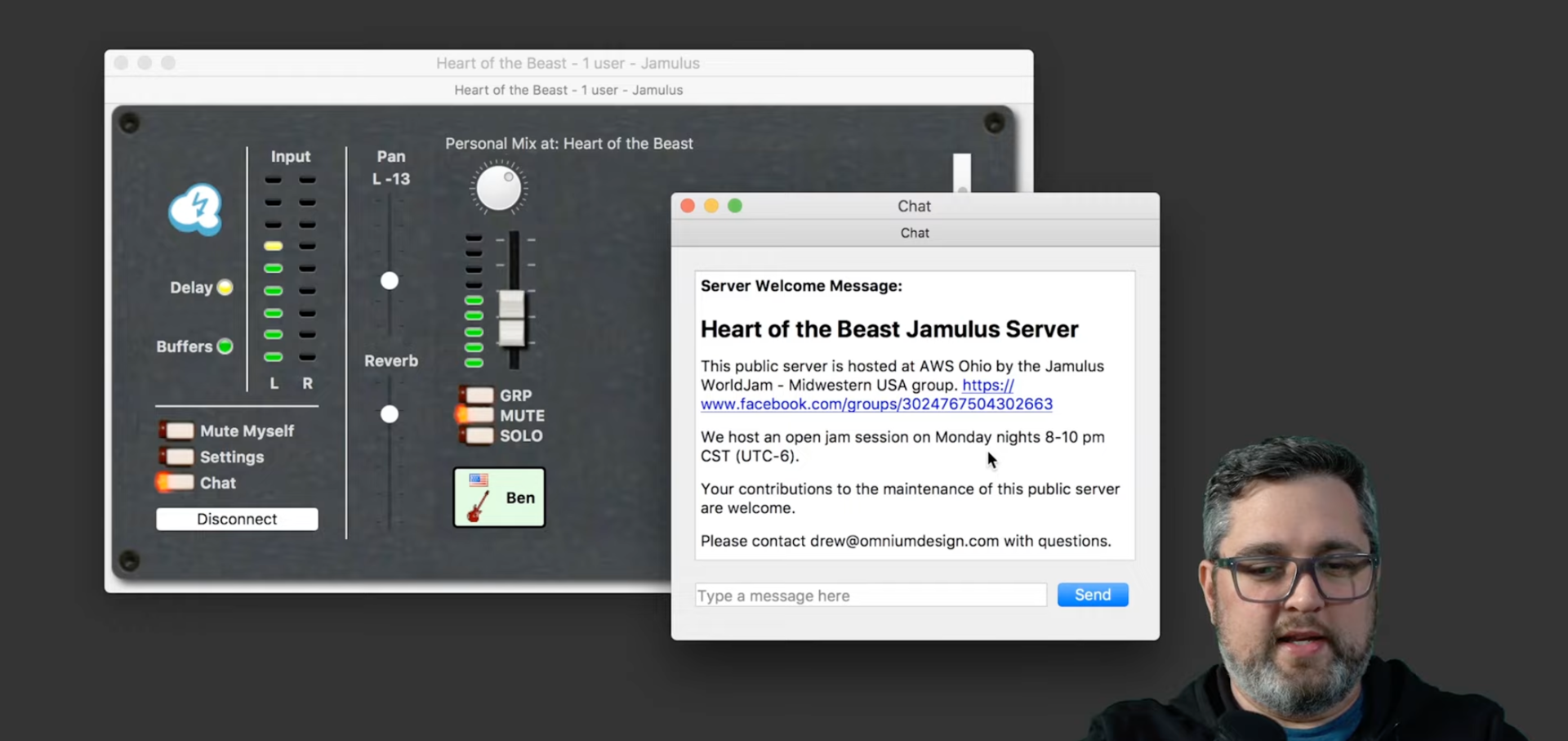Click the mixer panel scrollbar handle
Image resolution: width=1568 pixels, height=741 pixels.
(962, 173)
